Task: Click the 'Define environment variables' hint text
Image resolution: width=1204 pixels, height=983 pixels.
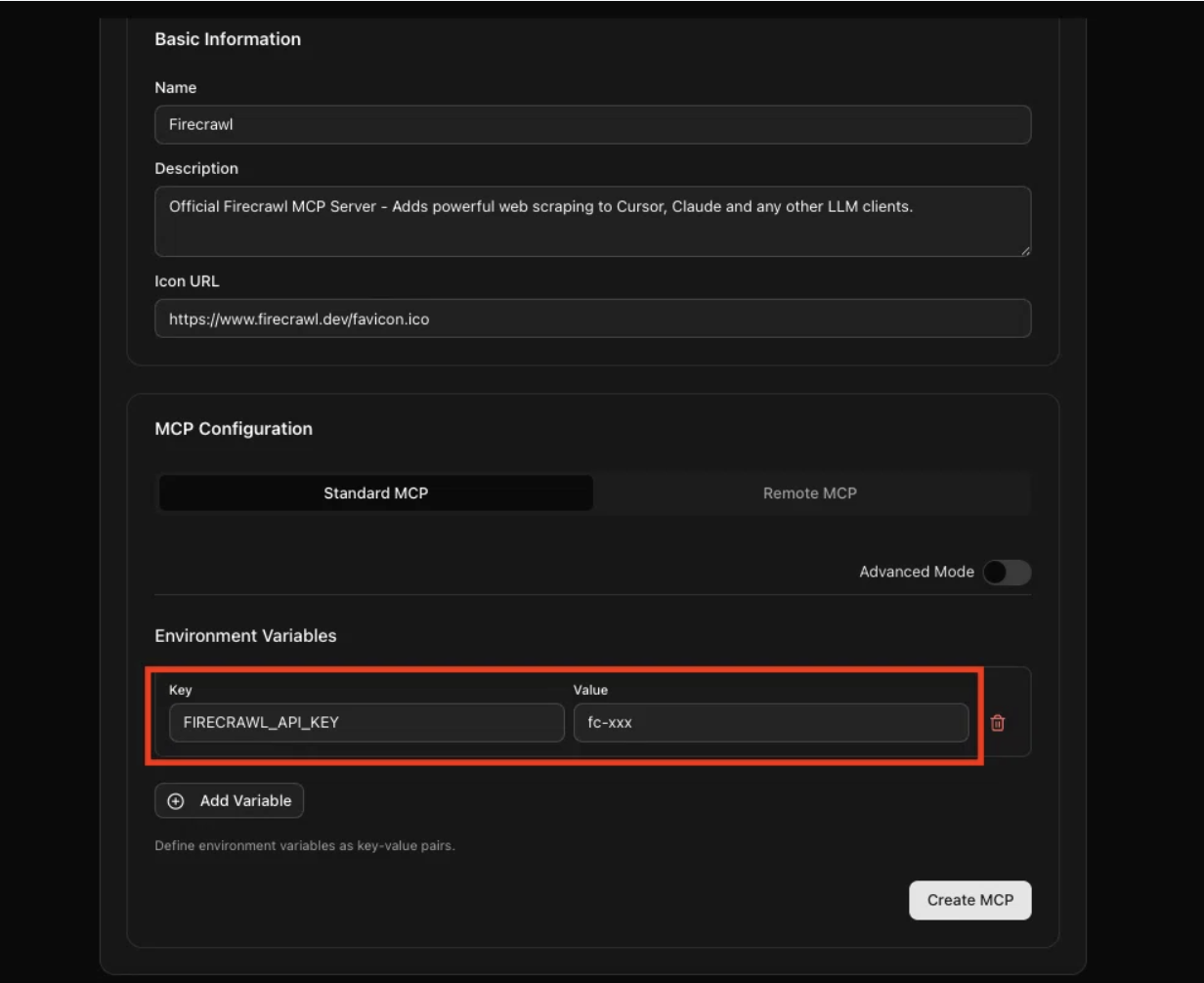Action: [x=305, y=846]
